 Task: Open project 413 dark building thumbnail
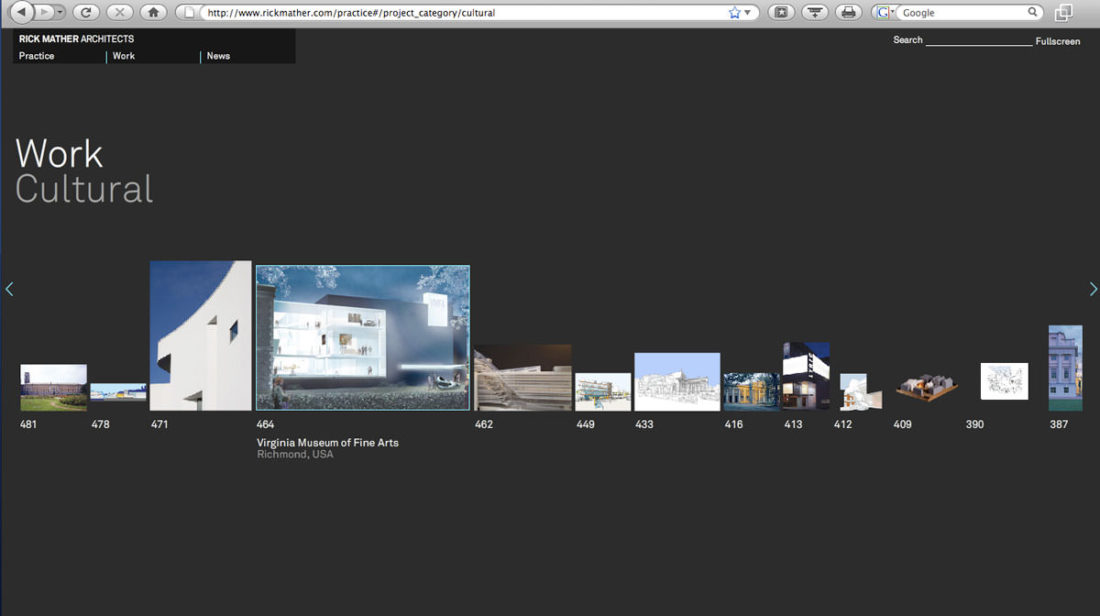point(806,376)
